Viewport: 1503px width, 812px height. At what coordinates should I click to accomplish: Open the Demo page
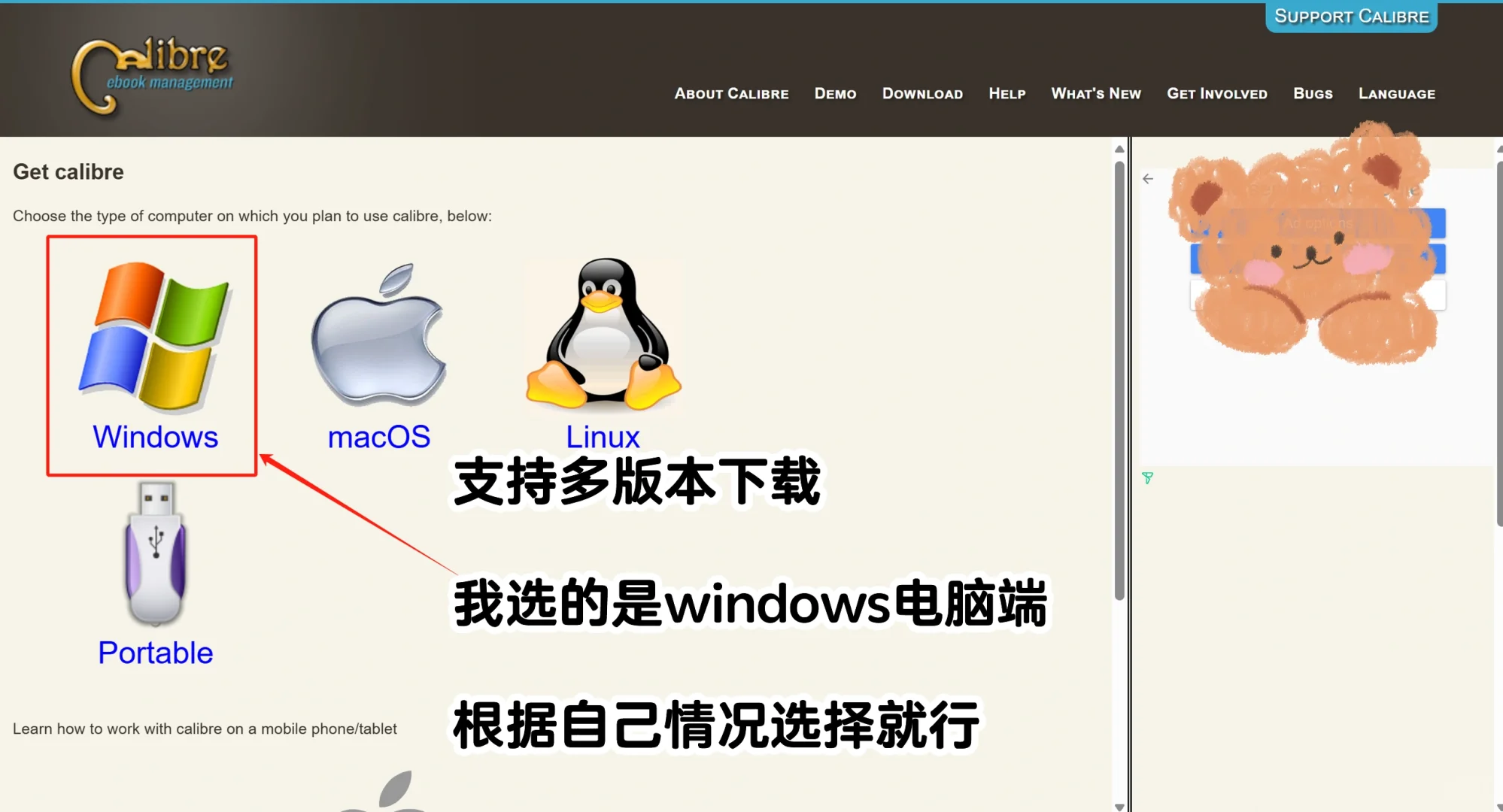coord(835,94)
